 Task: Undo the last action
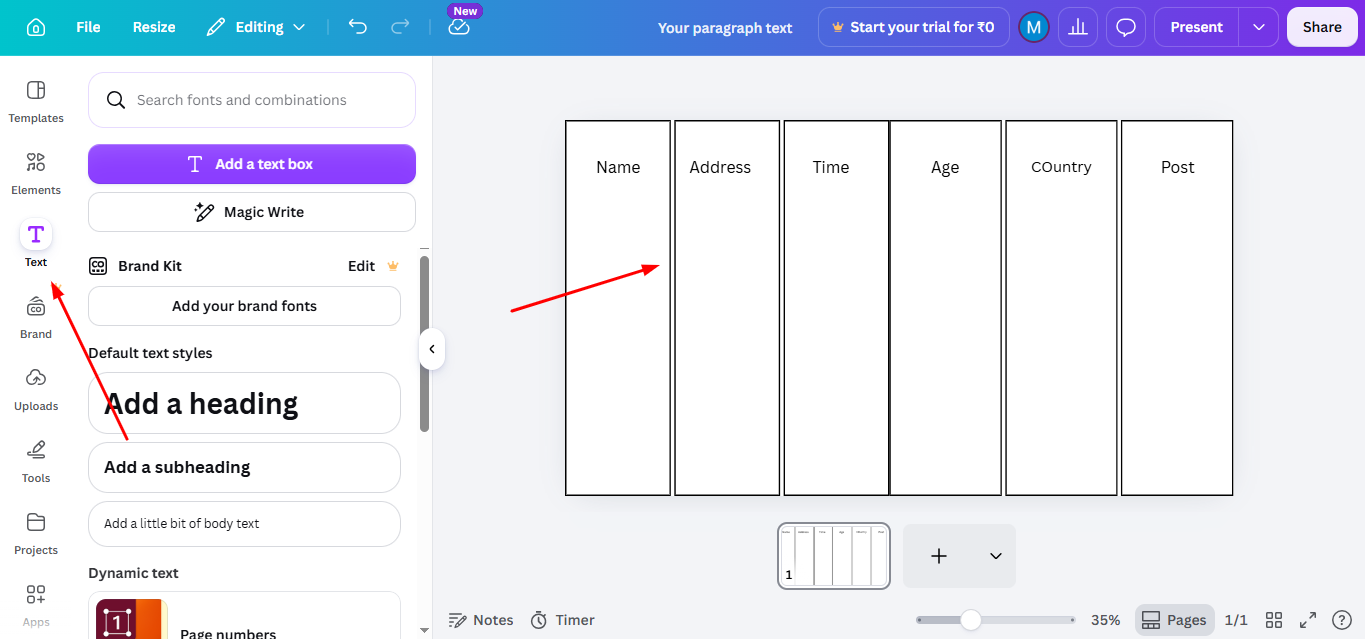tap(358, 27)
